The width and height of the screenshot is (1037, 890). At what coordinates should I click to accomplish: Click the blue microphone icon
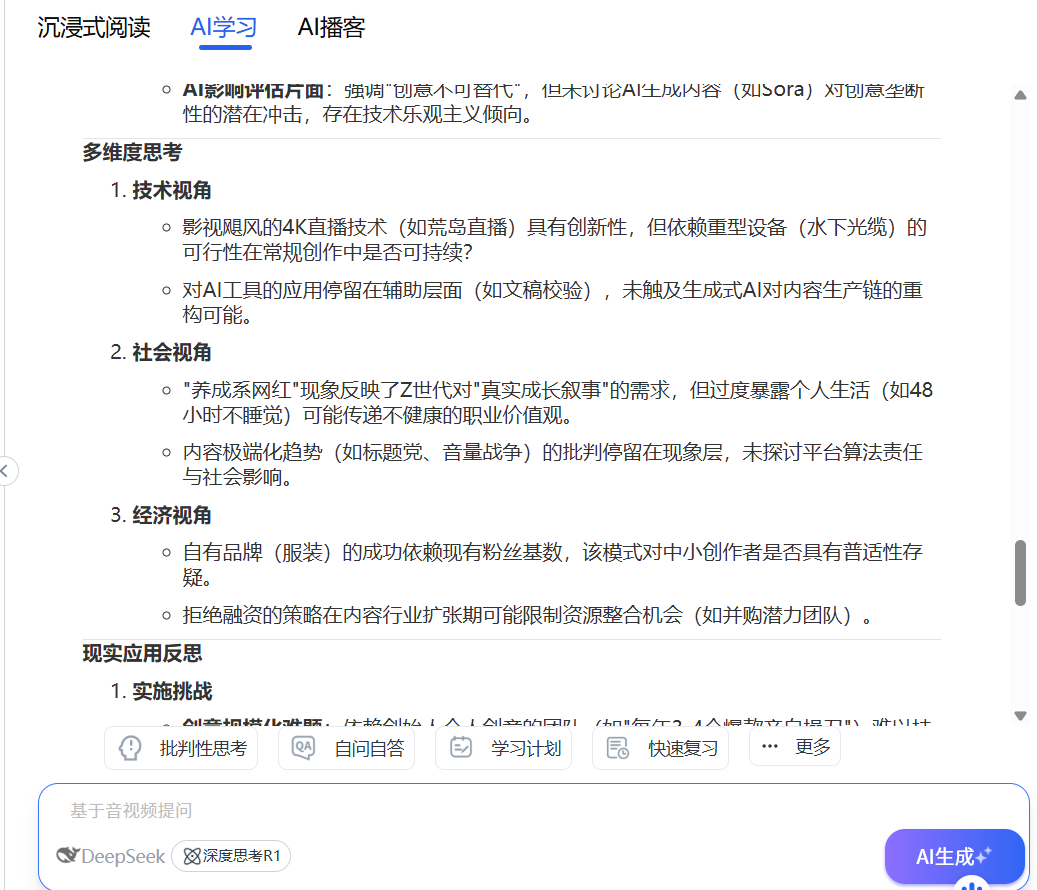(971, 884)
